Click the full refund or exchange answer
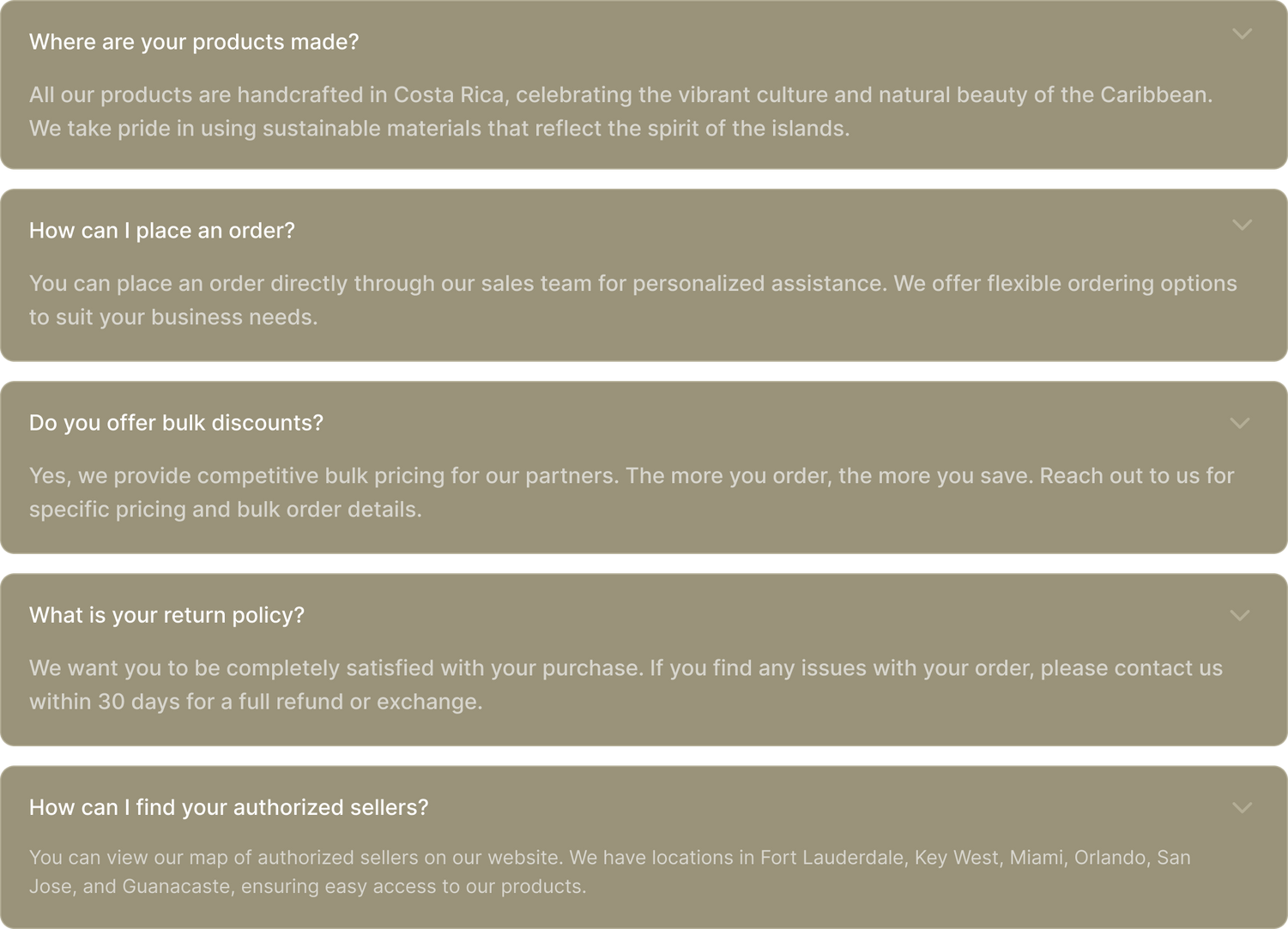Screen dimensions: 1288x929 (x=626, y=685)
